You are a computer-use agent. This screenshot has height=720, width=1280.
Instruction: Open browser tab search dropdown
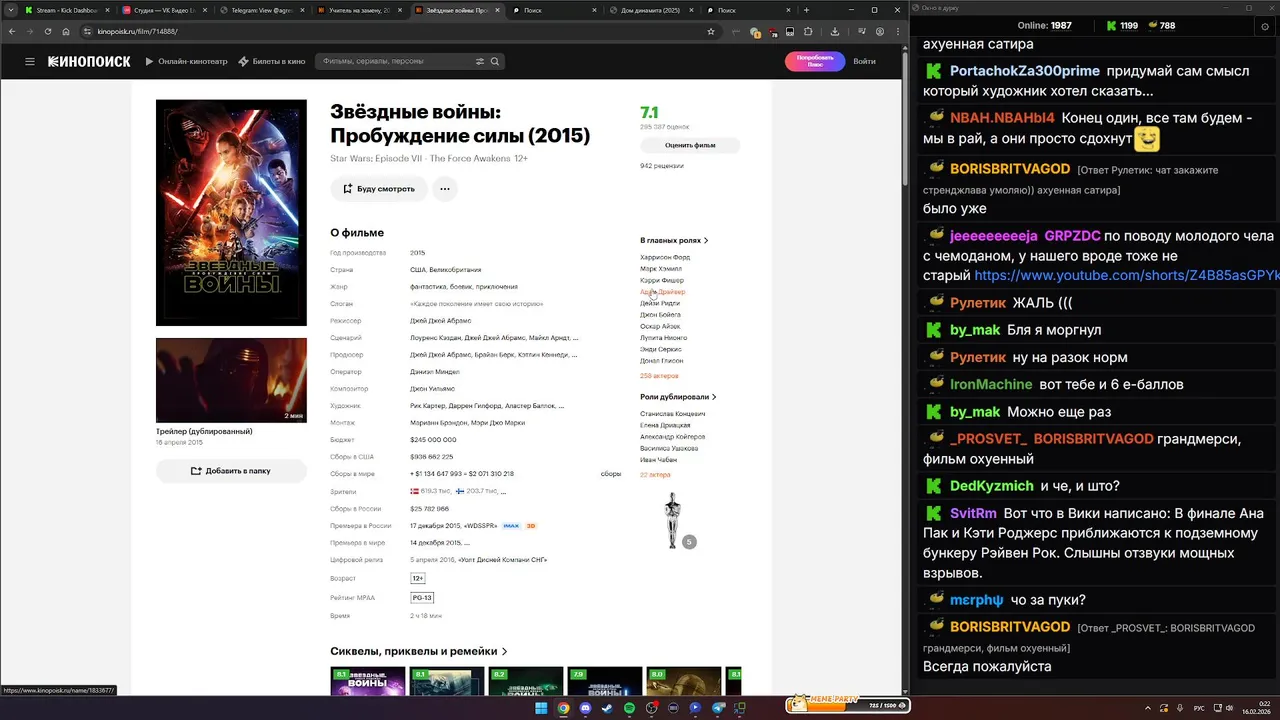tap(11, 10)
